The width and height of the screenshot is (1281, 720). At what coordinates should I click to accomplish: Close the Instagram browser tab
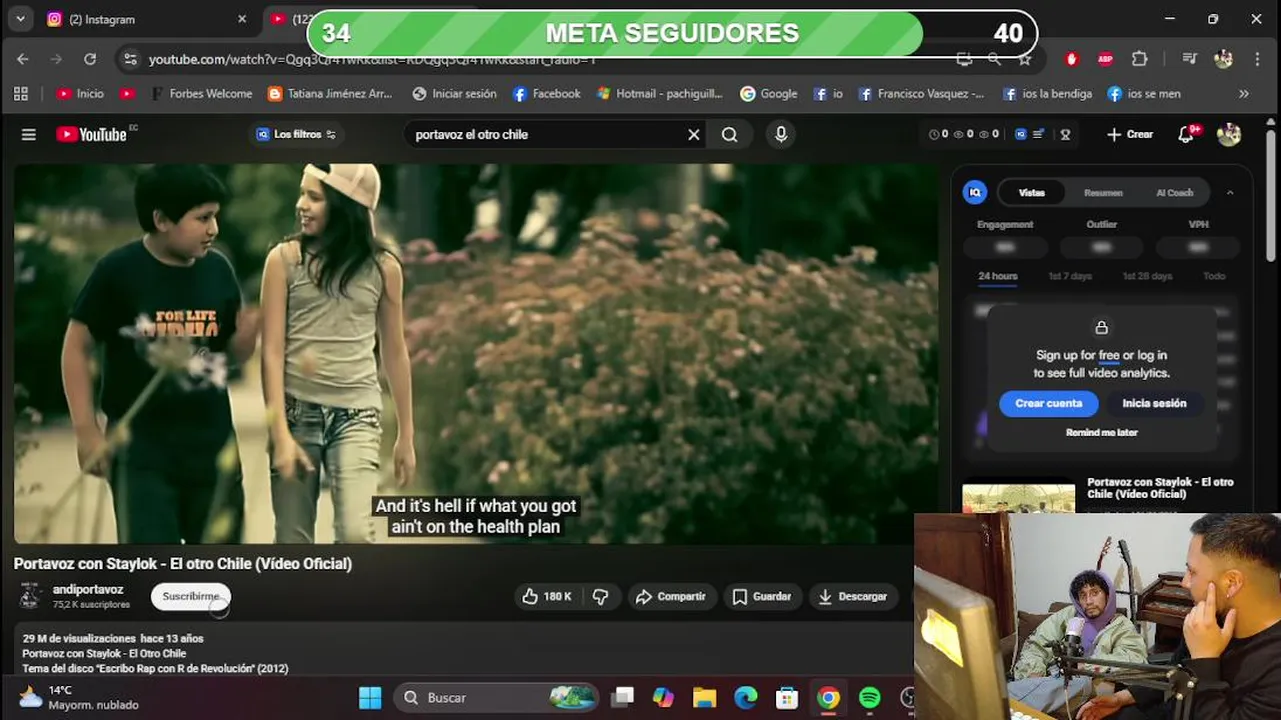pyautogui.click(x=241, y=19)
